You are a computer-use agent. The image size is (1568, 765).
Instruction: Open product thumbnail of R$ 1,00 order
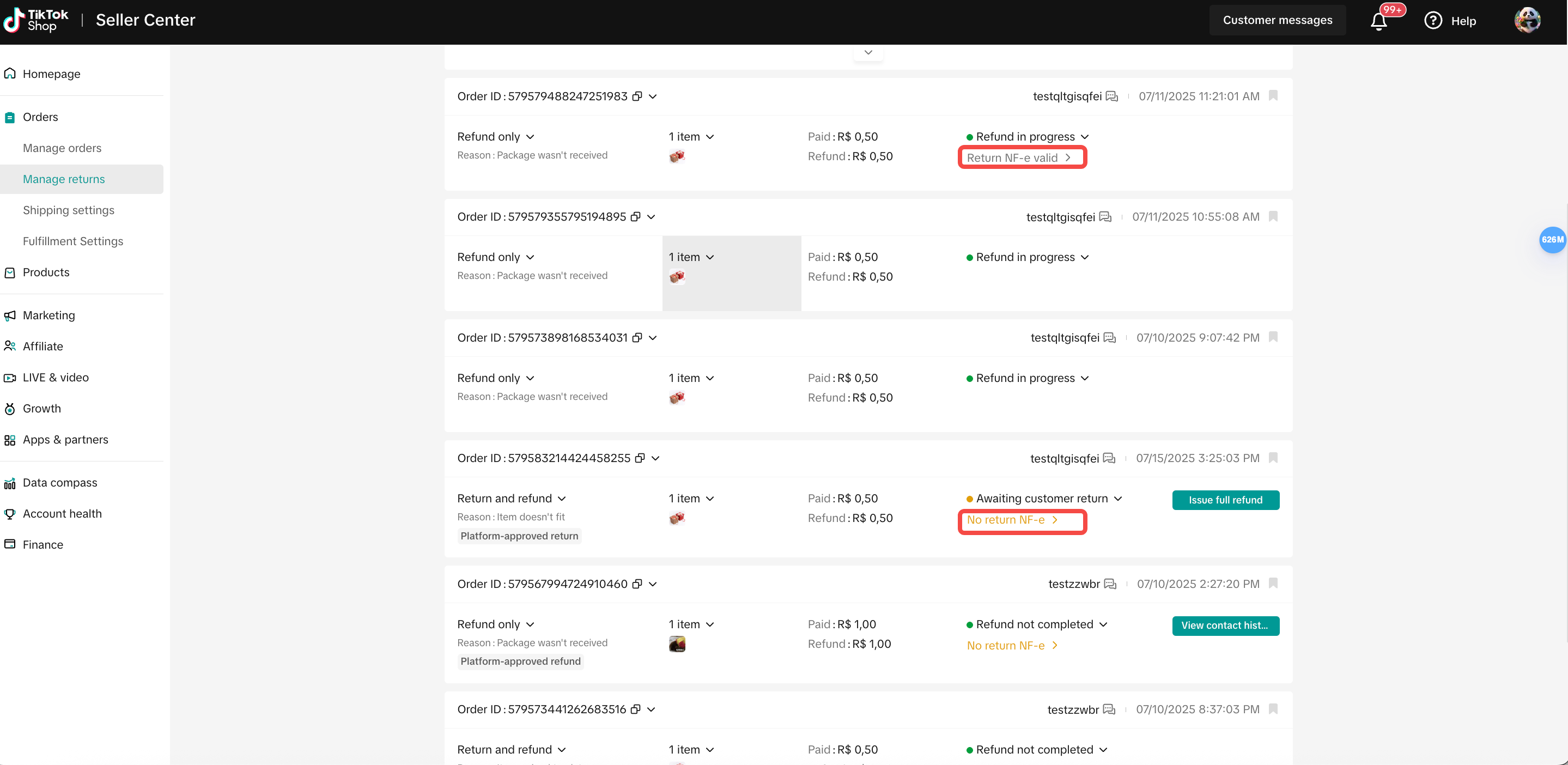pyautogui.click(x=677, y=644)
